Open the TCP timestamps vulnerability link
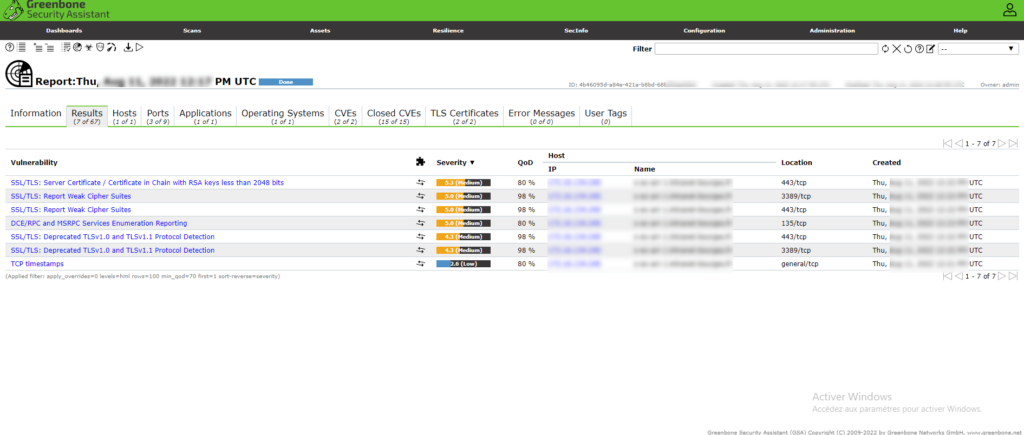This screenshot has height=435, width=1024. pos(35,264)
